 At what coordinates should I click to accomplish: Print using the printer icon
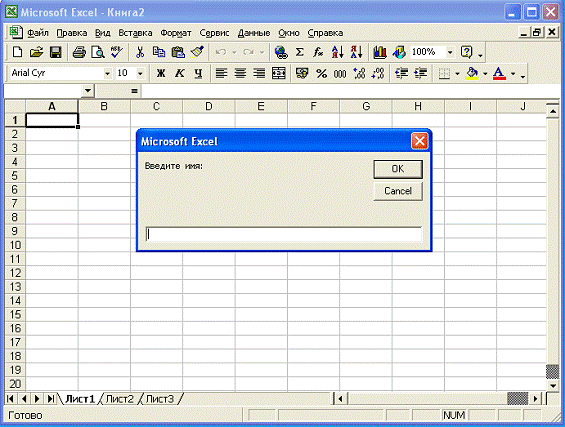pos(79,52)
